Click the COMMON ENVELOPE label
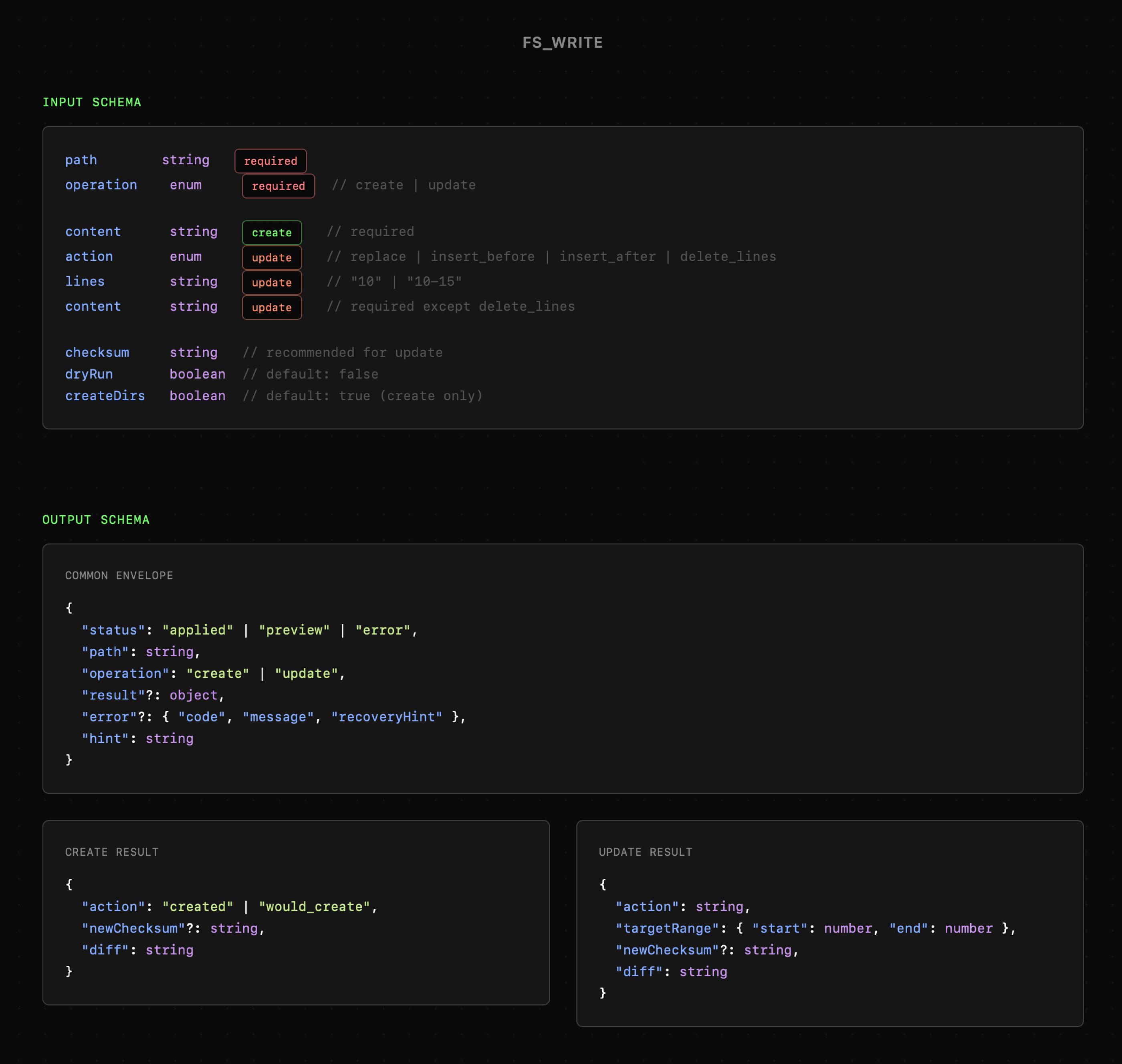 coord(119,575)
